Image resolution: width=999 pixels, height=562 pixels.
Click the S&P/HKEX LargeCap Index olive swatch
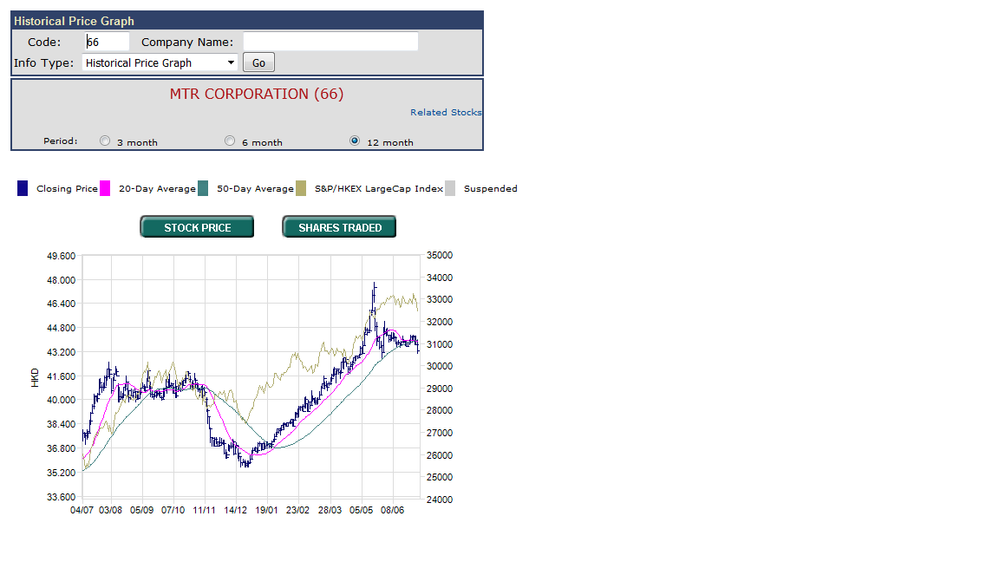pyautogui.click(x=301, y=188)
